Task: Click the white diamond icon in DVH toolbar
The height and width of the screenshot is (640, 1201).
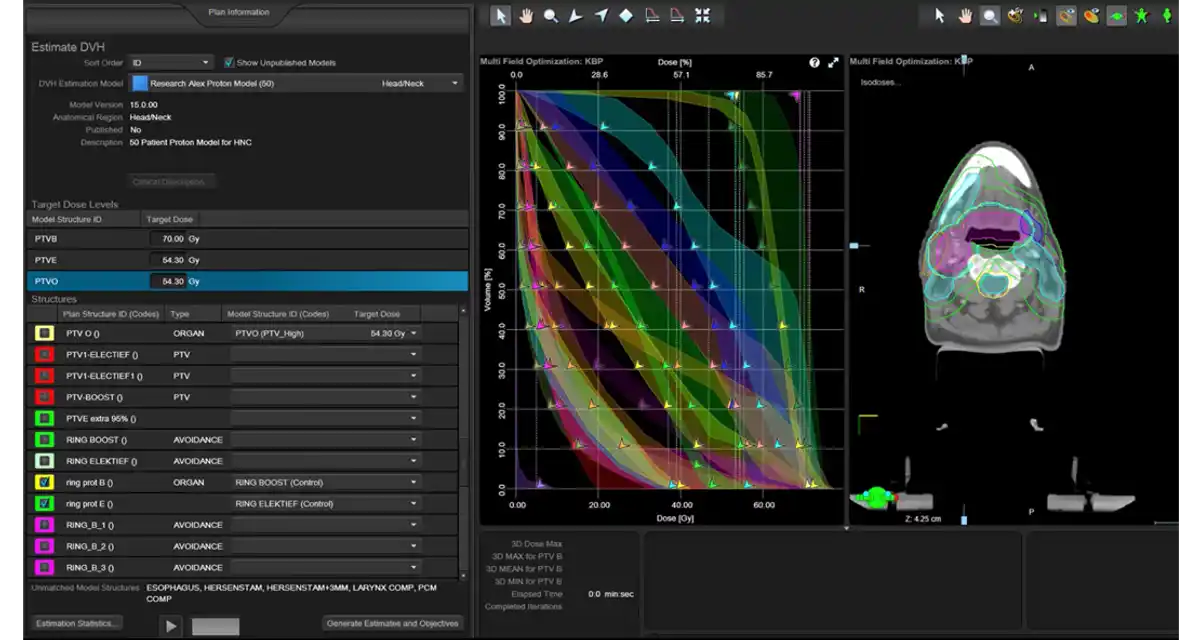Action: (626, 15)
